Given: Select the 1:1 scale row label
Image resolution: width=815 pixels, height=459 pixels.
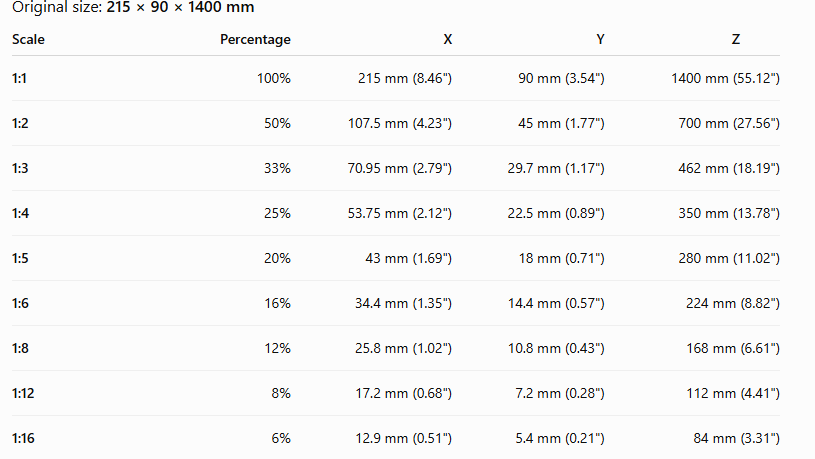Looking at the screenshot, I should tap(19, 78).
